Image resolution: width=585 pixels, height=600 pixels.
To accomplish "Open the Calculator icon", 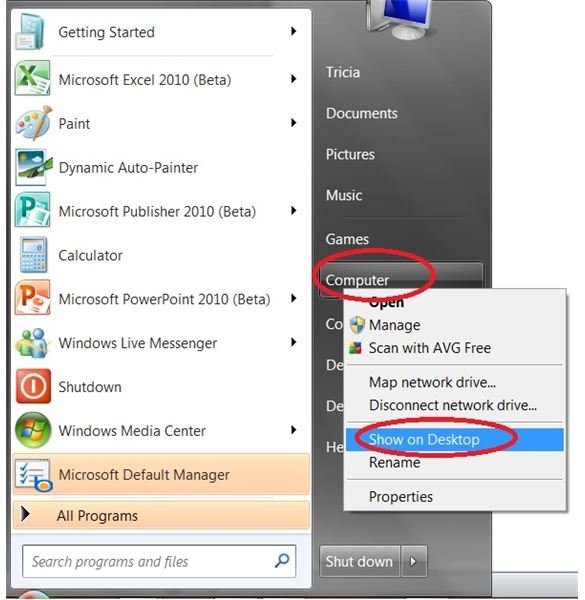I will 33,254.
